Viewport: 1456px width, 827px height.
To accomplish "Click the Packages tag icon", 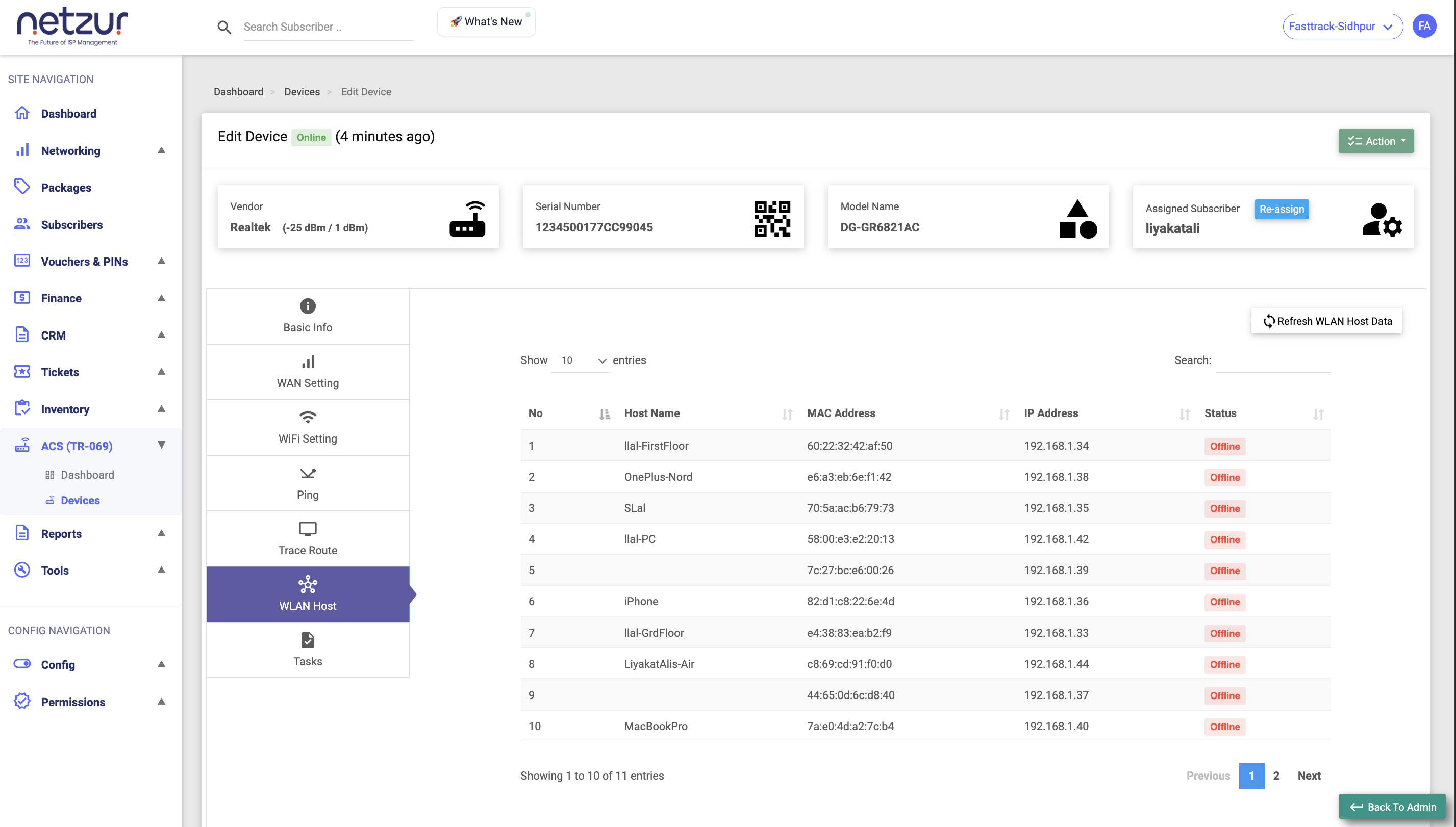I will click(x=22, y=187).
